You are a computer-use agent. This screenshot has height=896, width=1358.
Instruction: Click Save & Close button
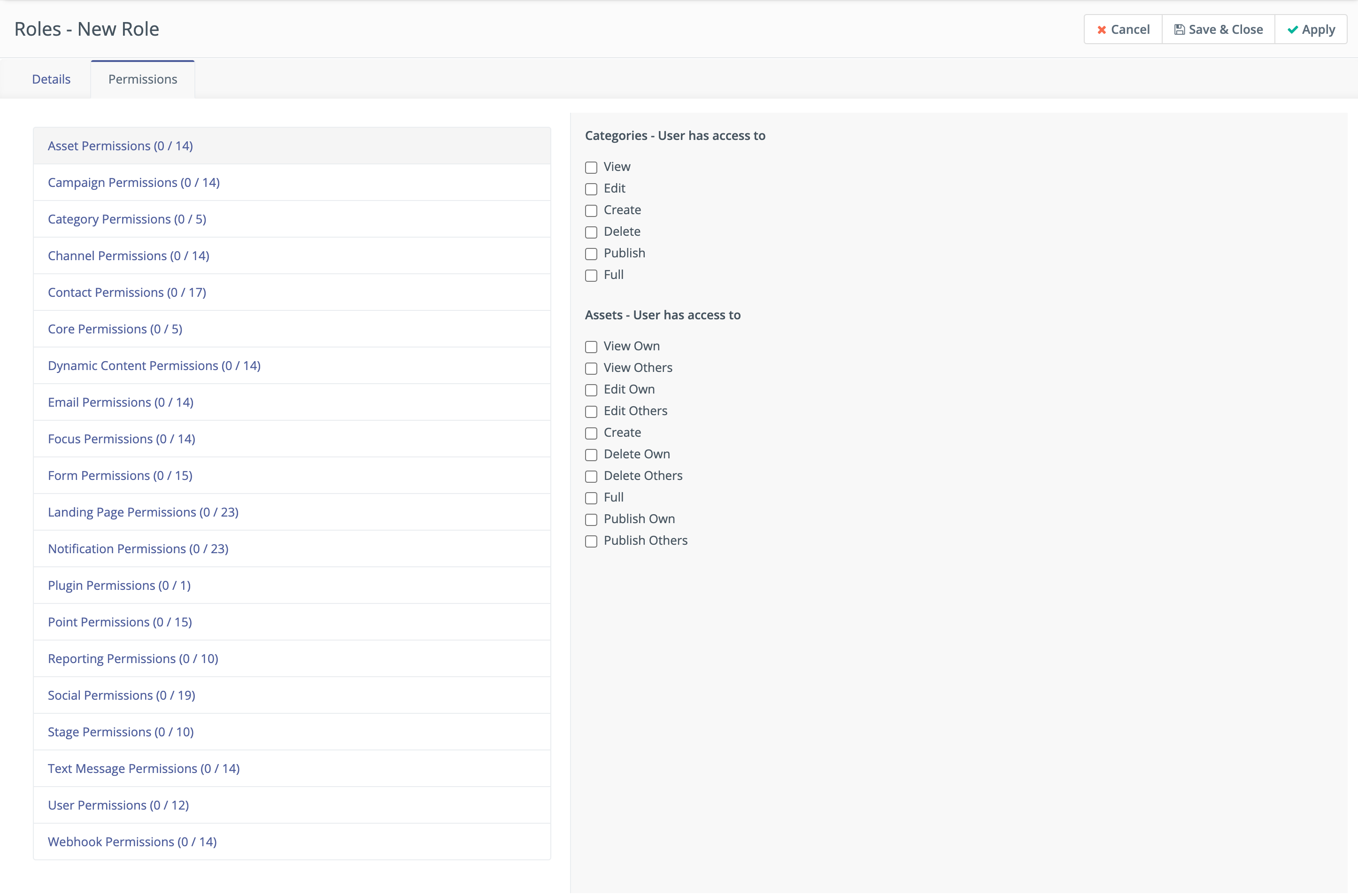tap(1218, 29)
